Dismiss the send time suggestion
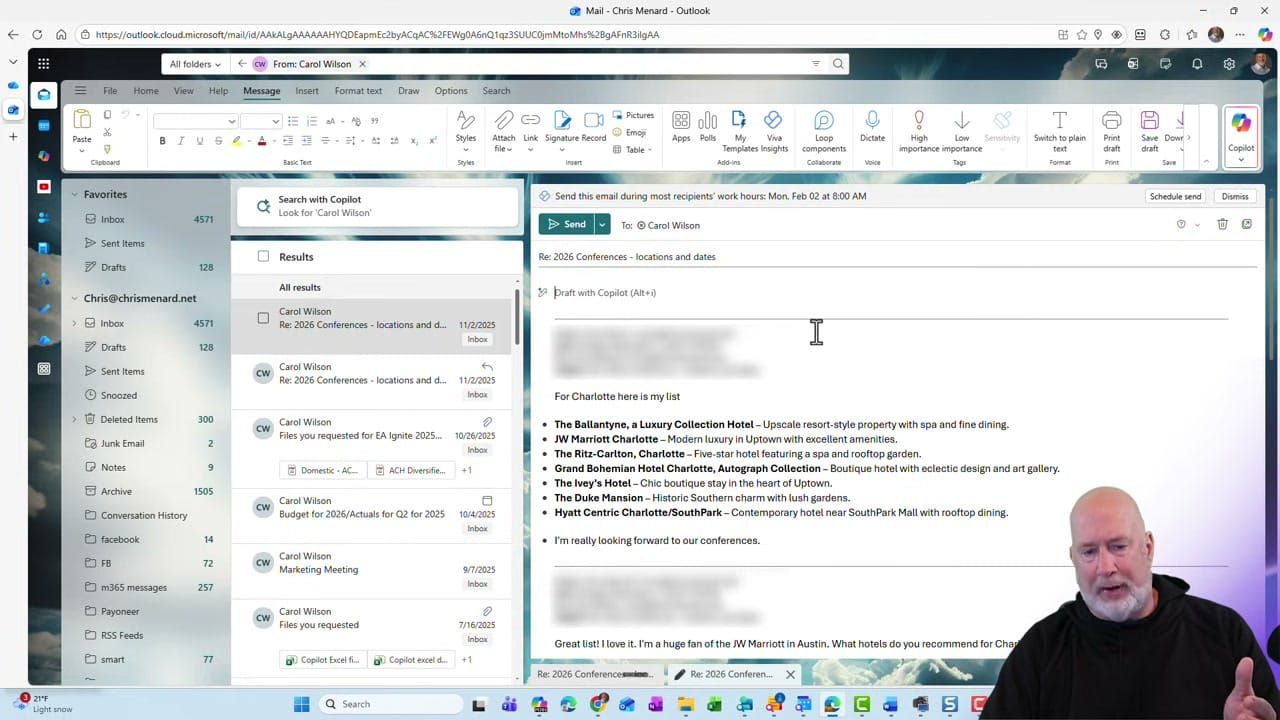Screen dimensions: 1280x720 click(1234, 196)
